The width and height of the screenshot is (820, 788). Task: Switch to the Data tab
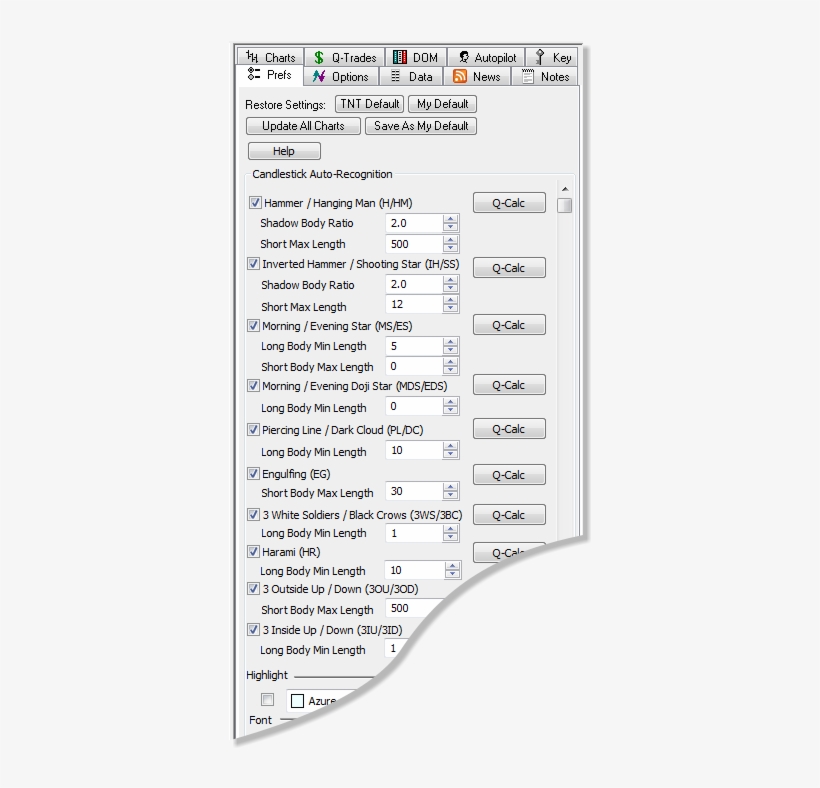point(413,75)
